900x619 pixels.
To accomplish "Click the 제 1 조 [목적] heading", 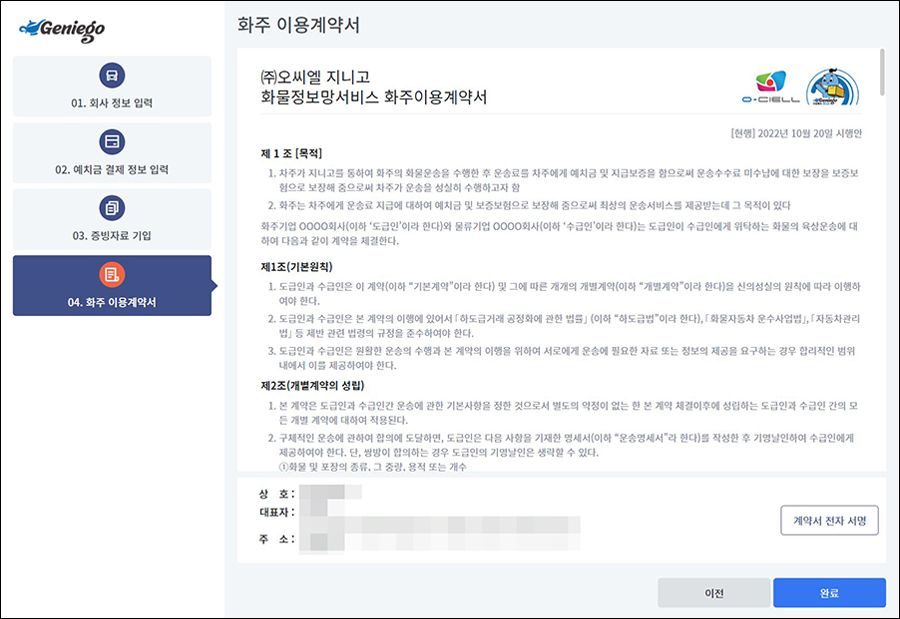I will pos(292,153).
